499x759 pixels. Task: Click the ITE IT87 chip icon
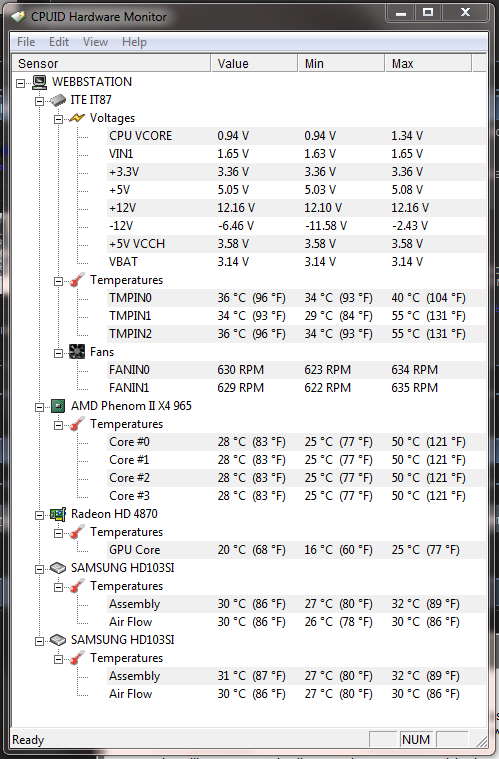pos(58,100)
